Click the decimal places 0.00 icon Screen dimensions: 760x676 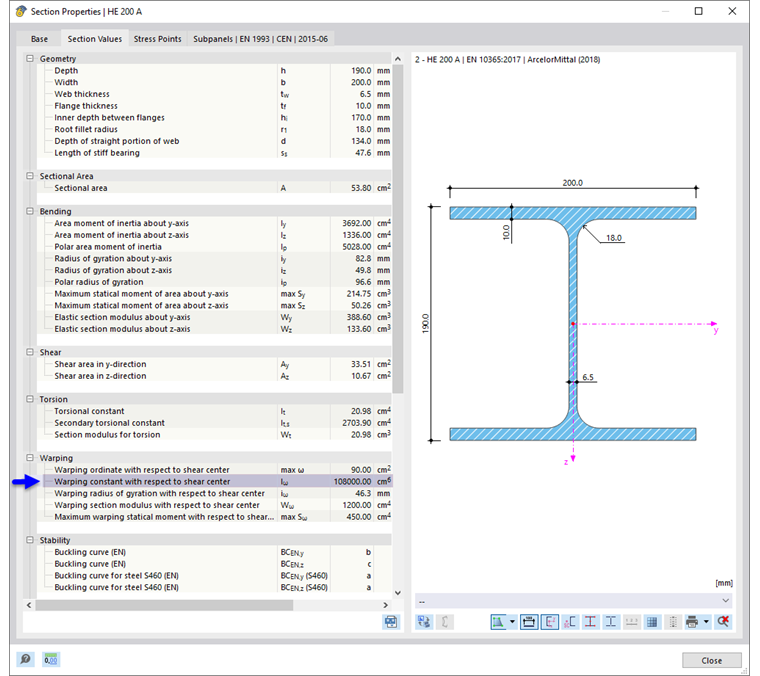click(50, 659)
